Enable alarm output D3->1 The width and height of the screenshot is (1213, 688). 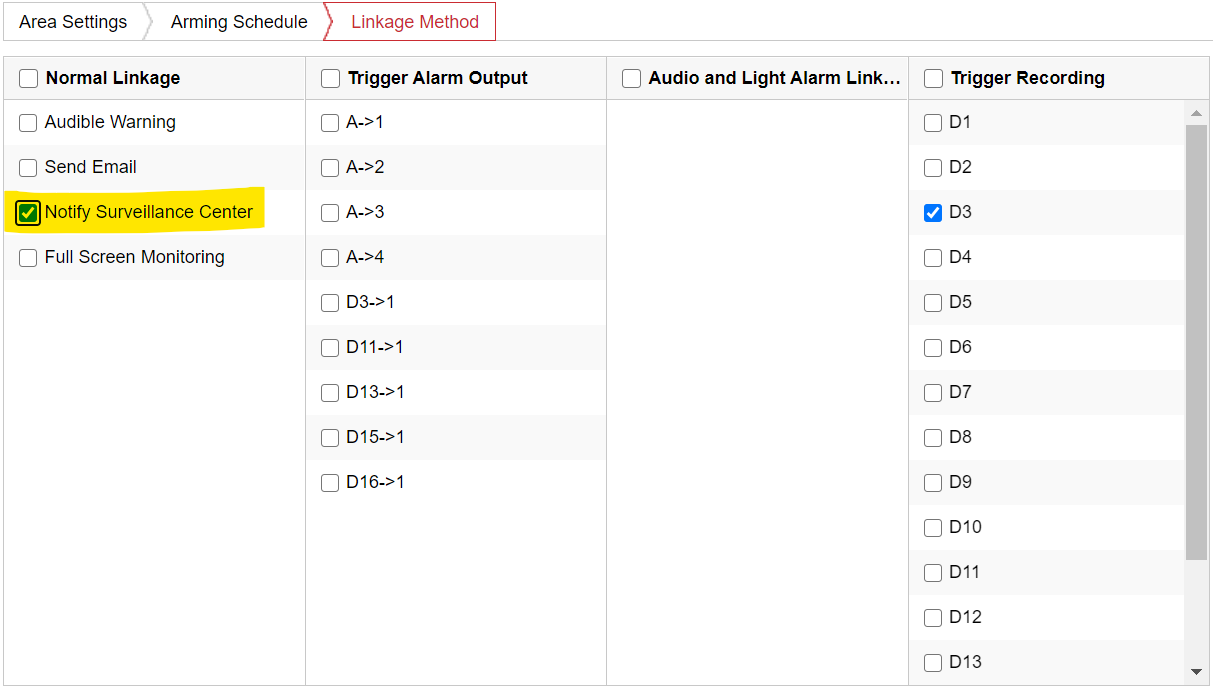pos(330,303)
